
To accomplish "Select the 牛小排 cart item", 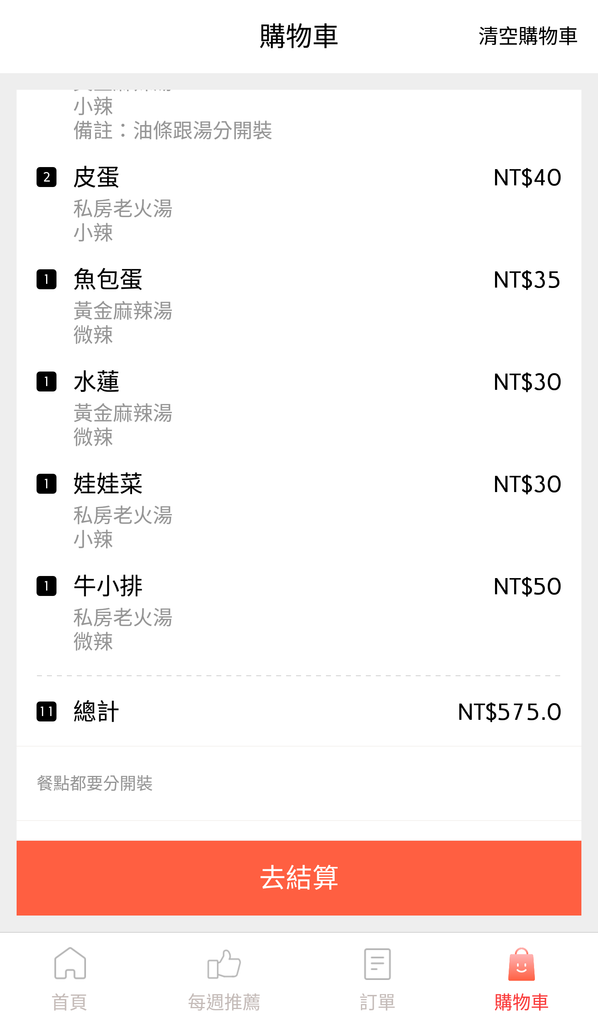I will pyautogui.click(x=299, y=613).
